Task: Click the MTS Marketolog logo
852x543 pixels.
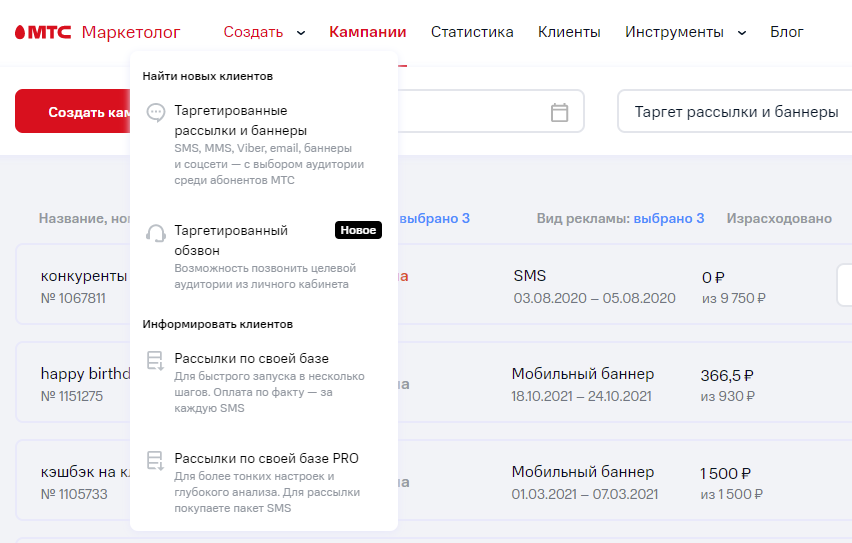Action: [x=97, y=32]
